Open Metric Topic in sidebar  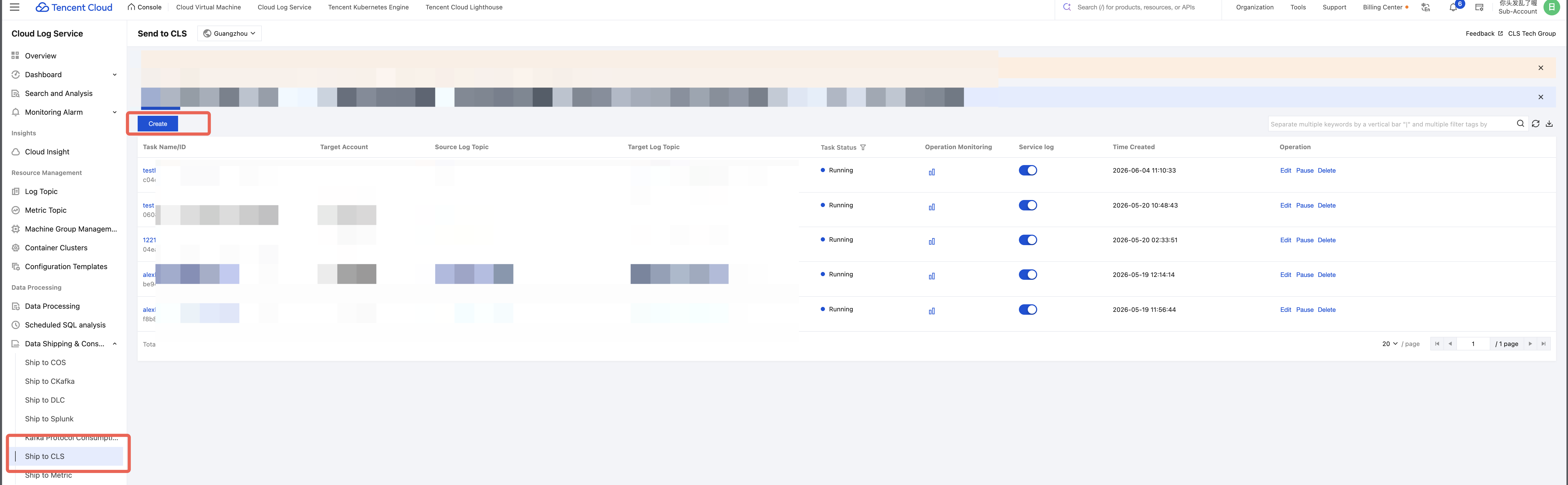click(46, 210)
